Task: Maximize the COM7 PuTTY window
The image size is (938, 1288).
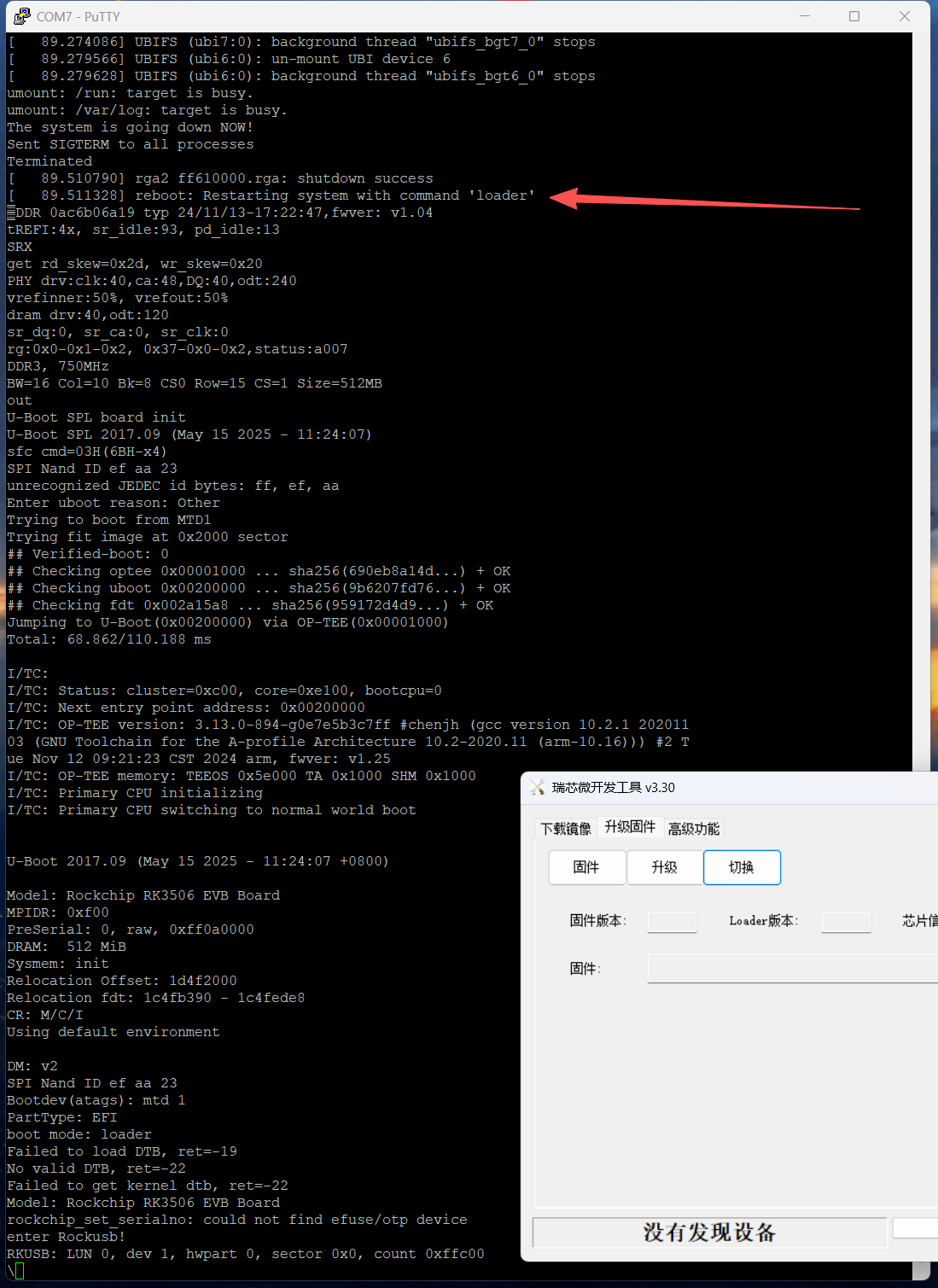Action: pyautogui.click(x=854, y=16)
